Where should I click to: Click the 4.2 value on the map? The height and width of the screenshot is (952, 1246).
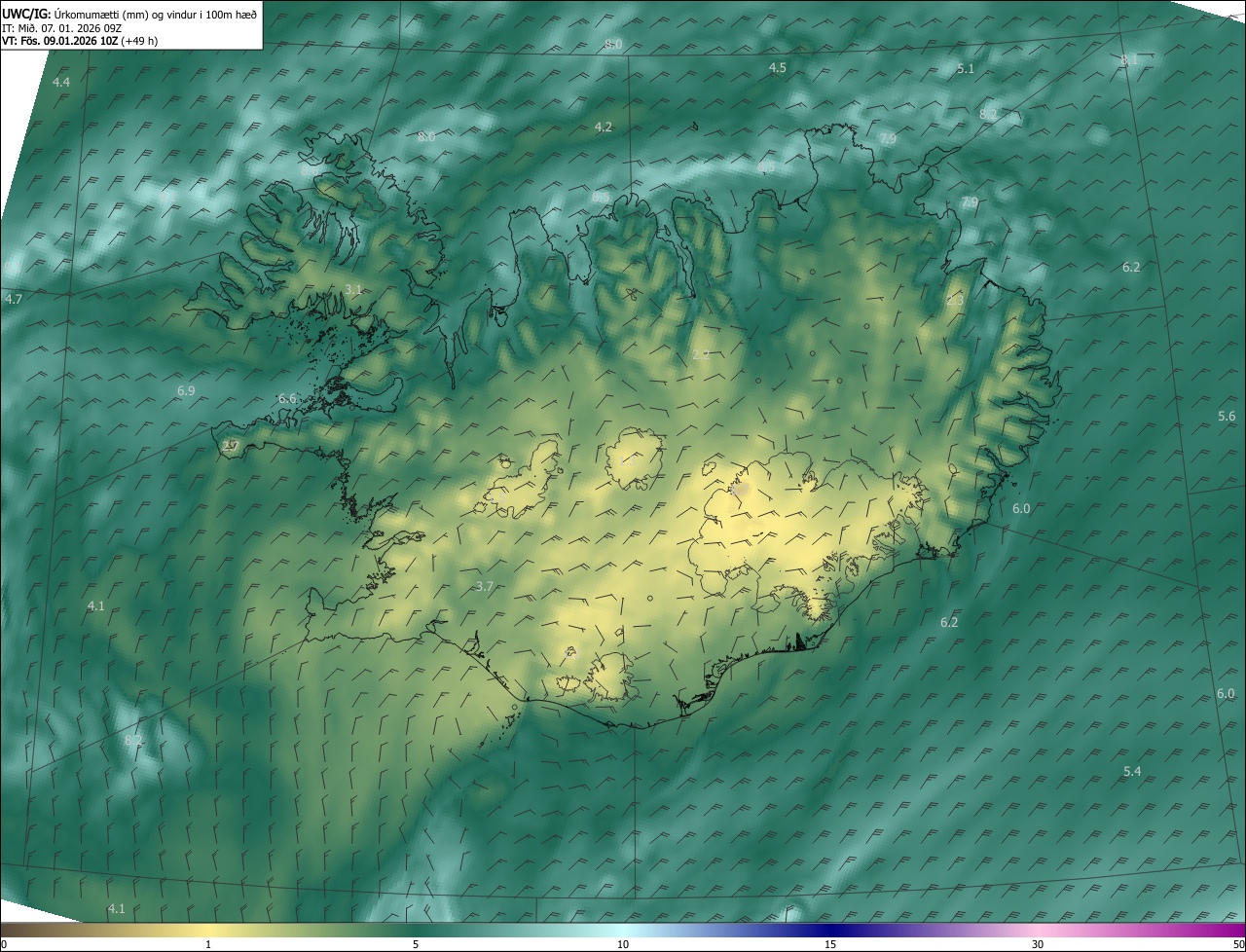[603, 128]
